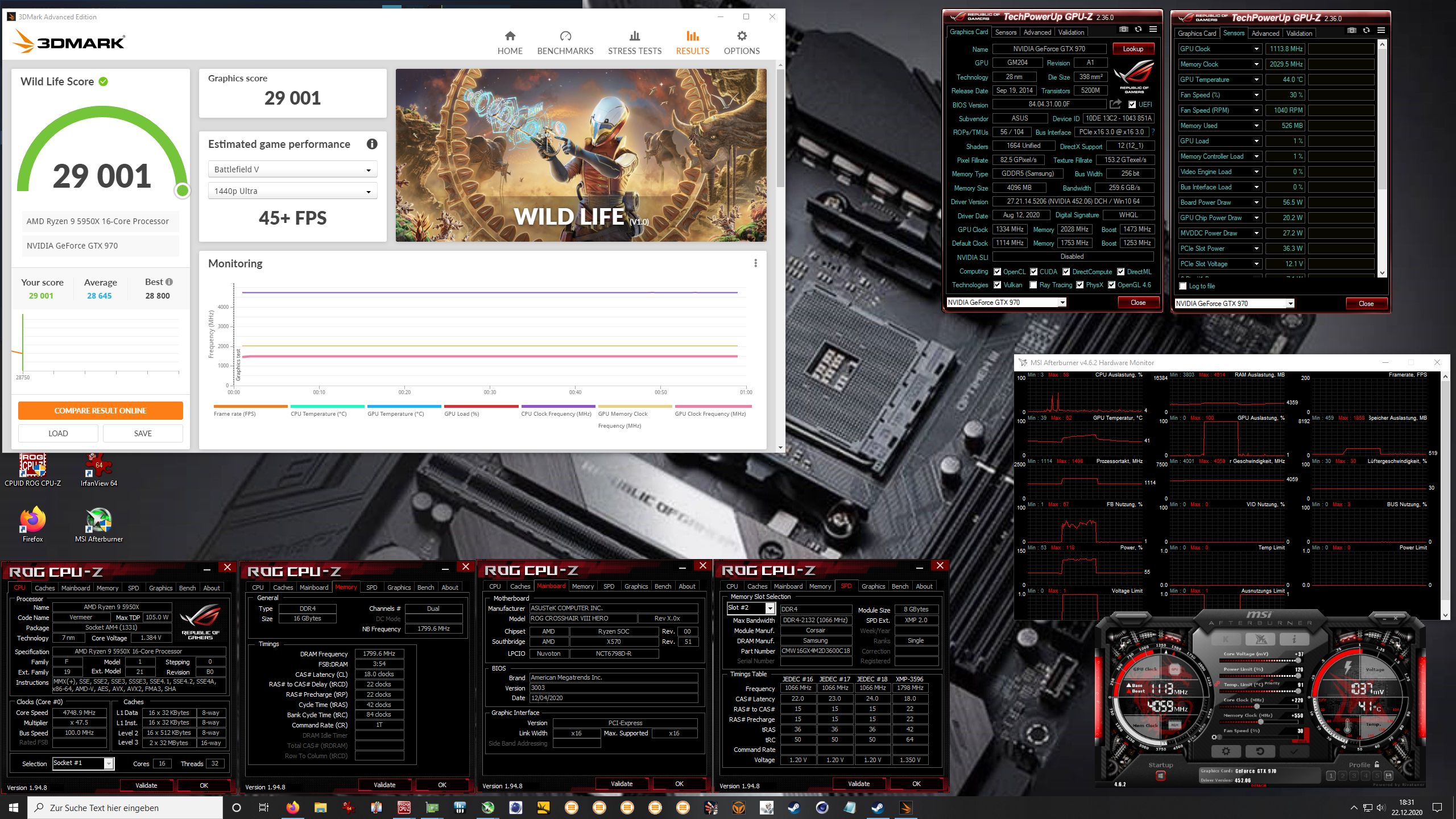Expand Memory Clock sensor dropdown
The image size is (1456, 819).
pyautogui.click(x=1256, y=64)
